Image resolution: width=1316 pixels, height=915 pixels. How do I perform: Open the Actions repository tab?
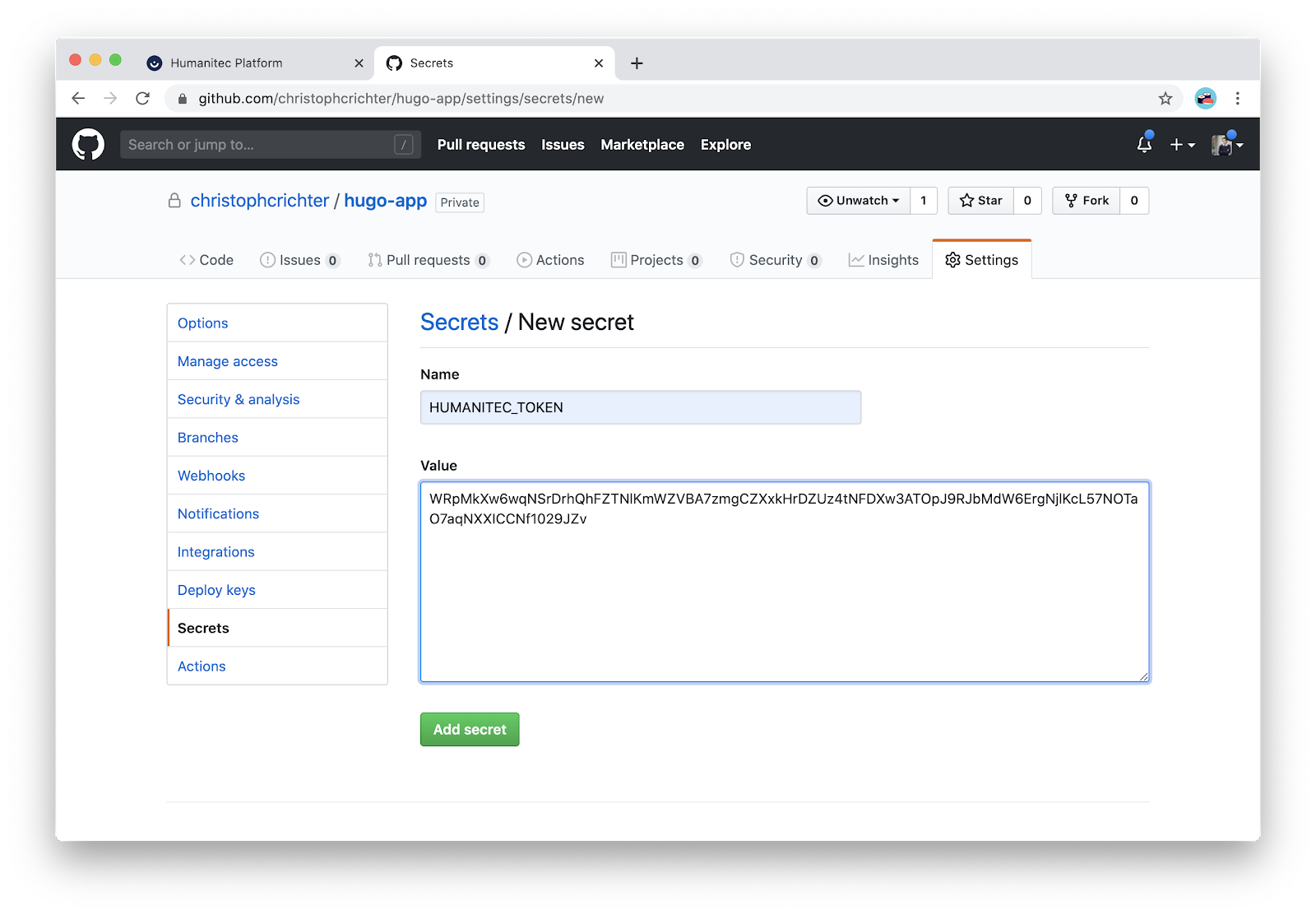point(550,260)
